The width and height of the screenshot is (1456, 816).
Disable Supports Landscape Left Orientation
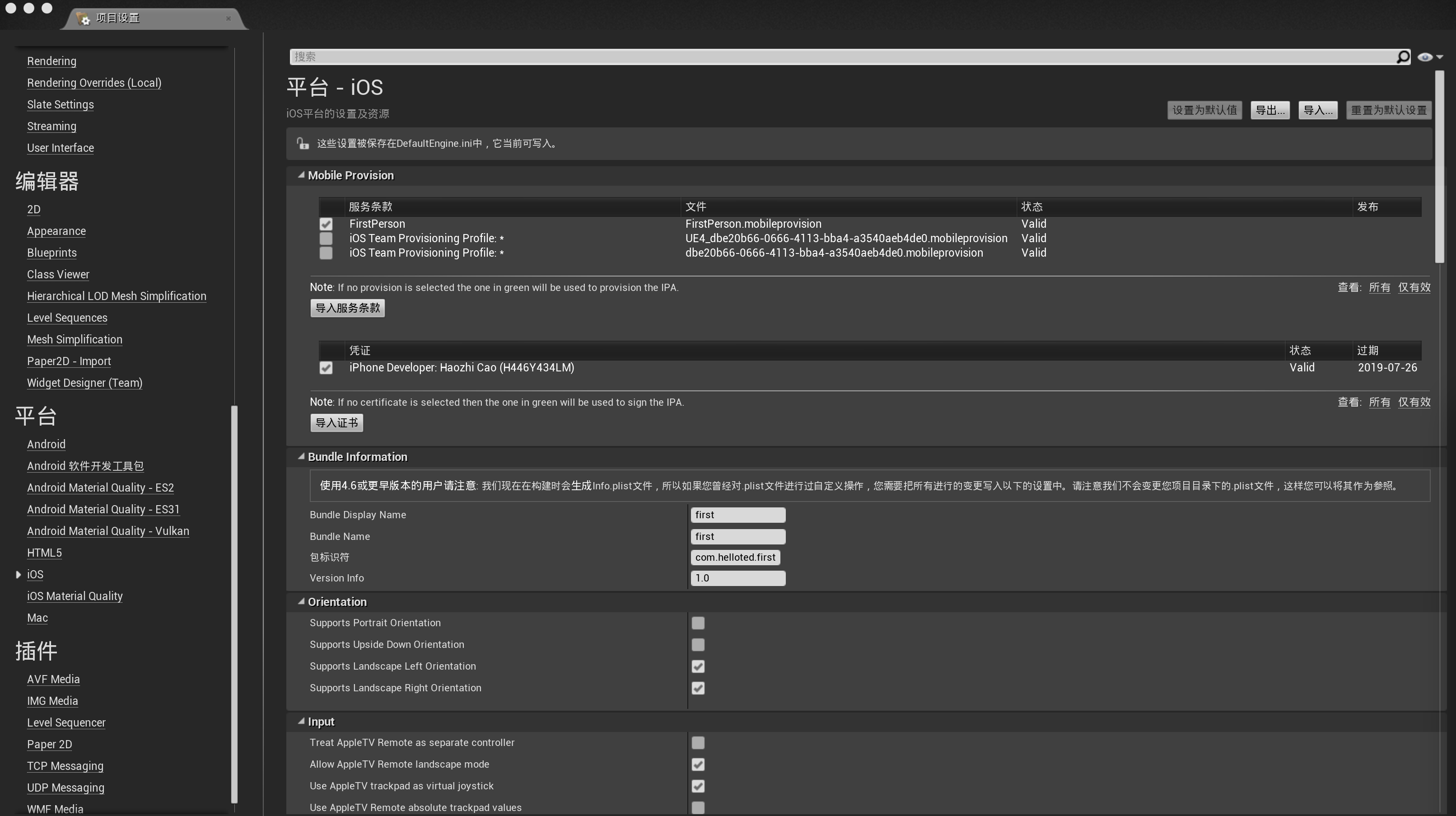698,667
